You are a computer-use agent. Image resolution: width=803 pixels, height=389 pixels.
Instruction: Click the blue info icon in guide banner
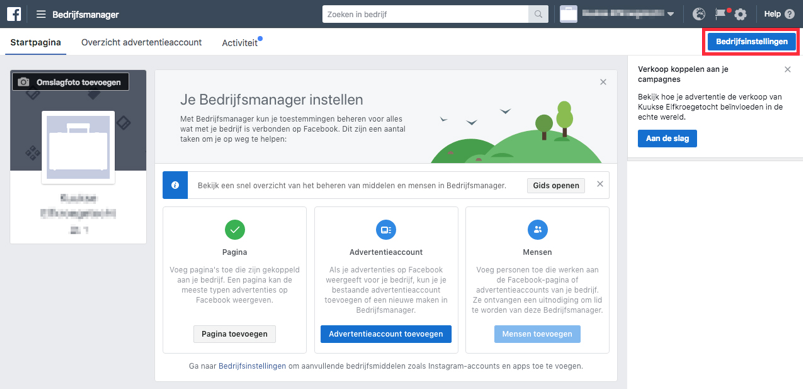click(175, 185)
